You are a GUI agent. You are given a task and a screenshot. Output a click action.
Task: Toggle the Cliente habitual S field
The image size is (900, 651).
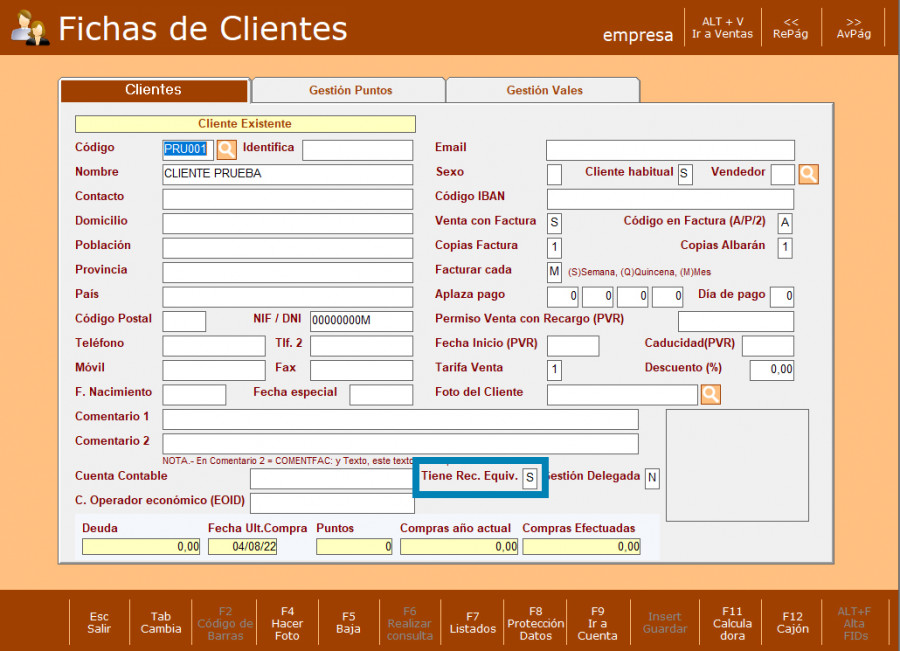(x=685, y=174)
